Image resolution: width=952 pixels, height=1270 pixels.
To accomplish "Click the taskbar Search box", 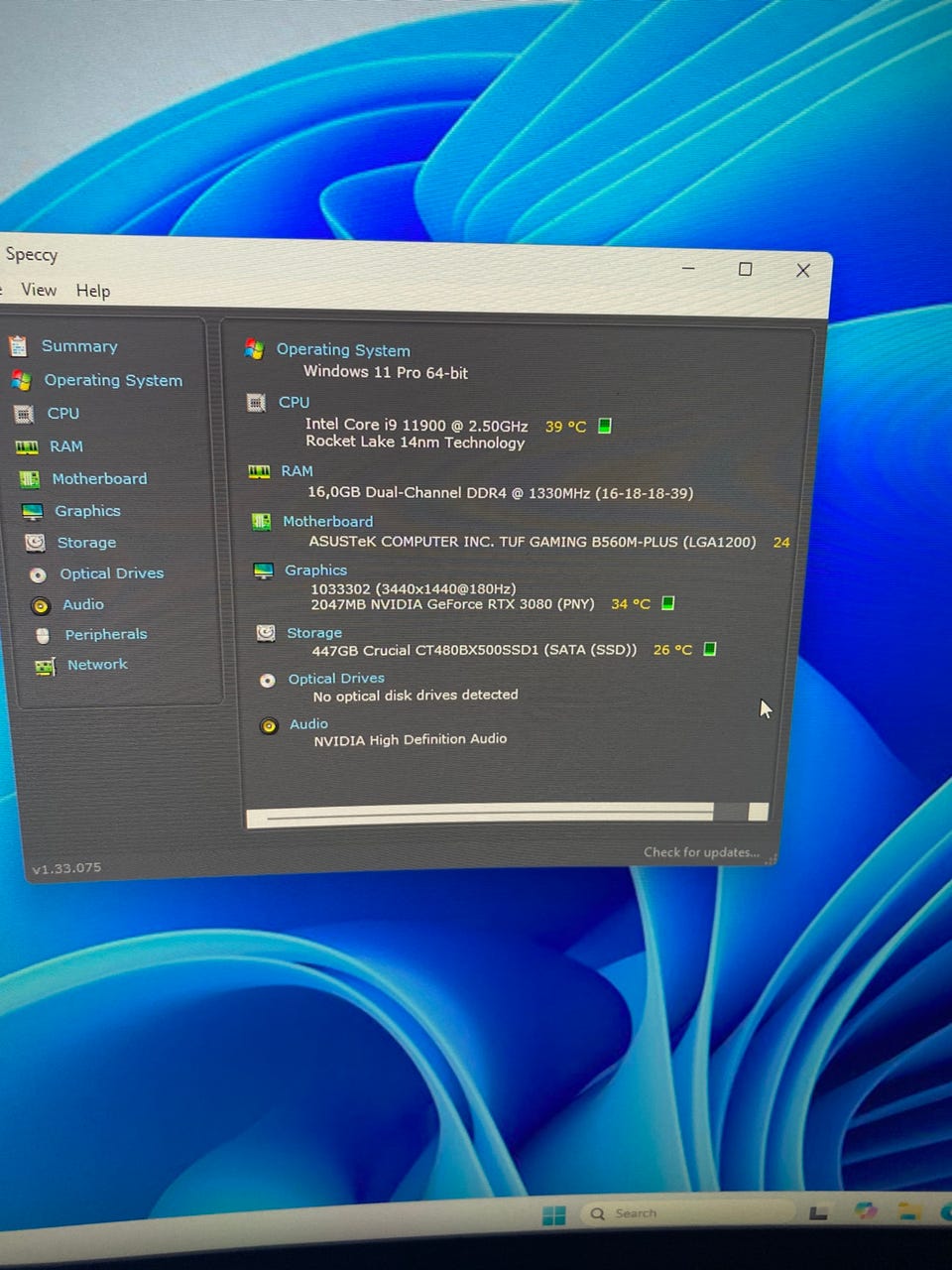I will [684, 1213].
